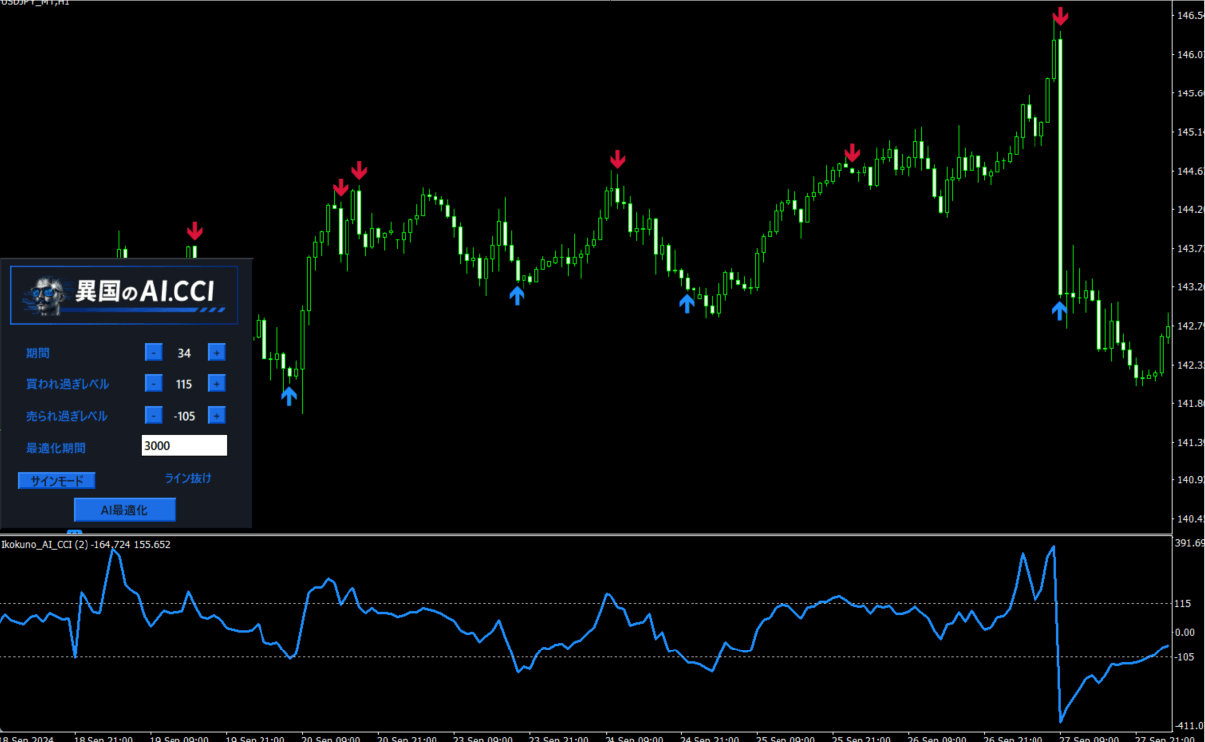Click the plus icon beside 買われ過ぎレベル
Image resolution: width=1205 pixels, height=742 pixels.
click(216, 383)
